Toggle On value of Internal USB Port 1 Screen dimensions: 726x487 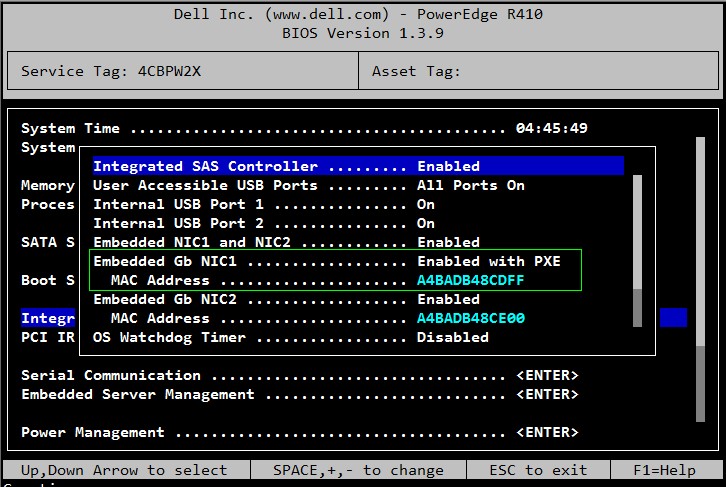pos(426,204)
